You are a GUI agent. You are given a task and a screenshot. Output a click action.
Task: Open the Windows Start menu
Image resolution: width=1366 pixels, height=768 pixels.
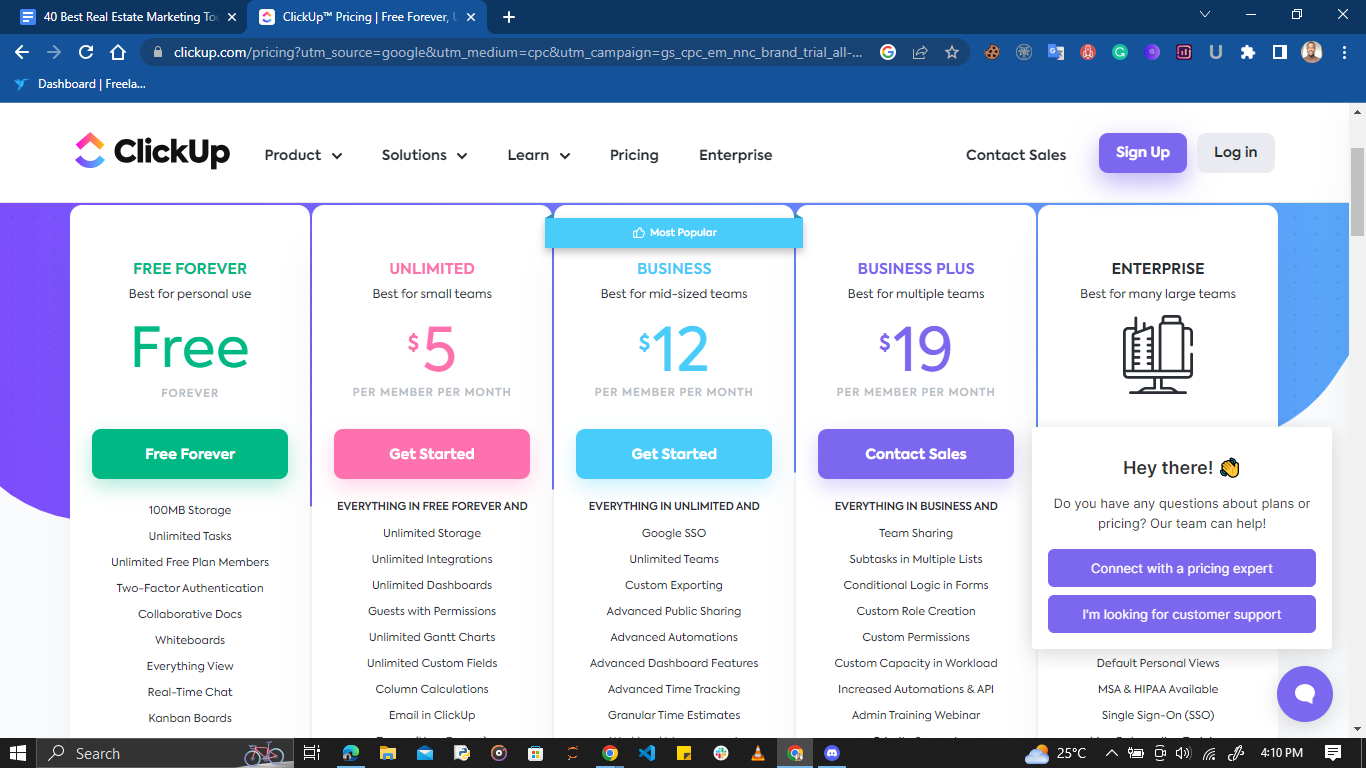[18, 753]
